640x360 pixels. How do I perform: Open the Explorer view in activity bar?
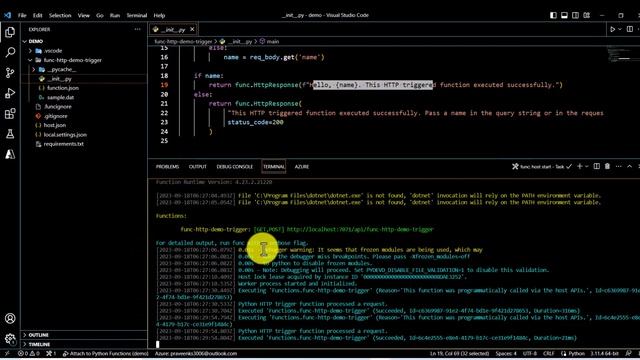pos(10,32)
